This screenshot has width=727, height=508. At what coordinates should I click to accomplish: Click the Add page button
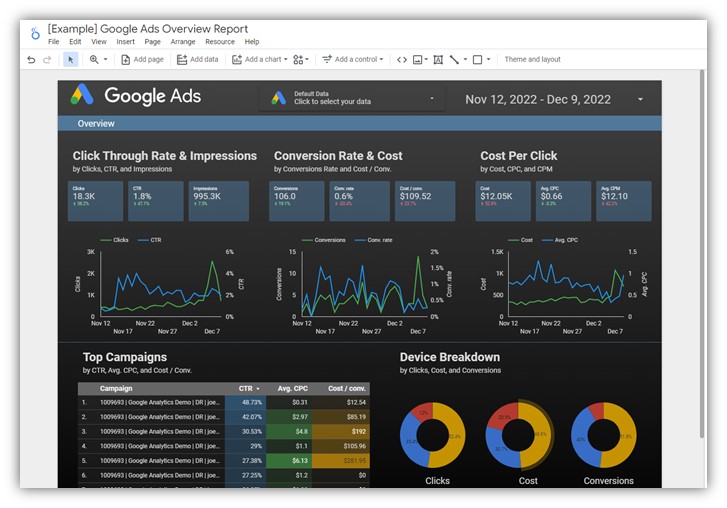pyautogui.click(x=142, y=60)
